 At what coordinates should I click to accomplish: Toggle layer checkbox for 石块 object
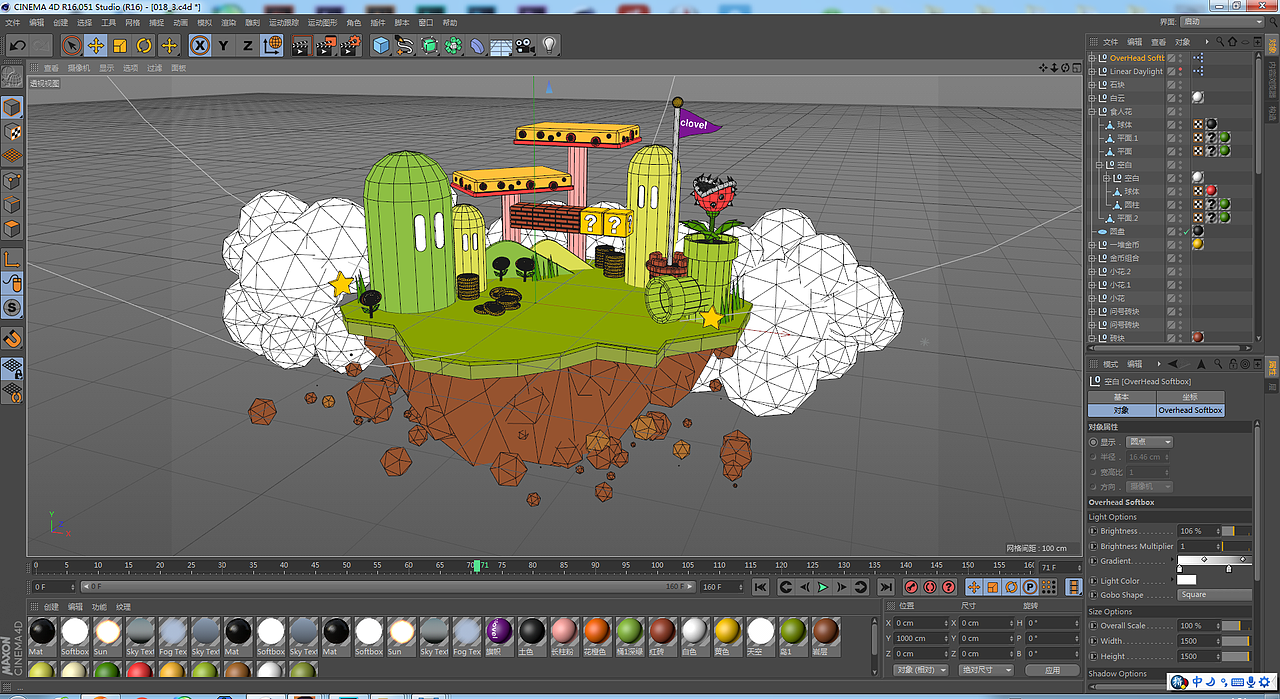tap(1171, 85)
